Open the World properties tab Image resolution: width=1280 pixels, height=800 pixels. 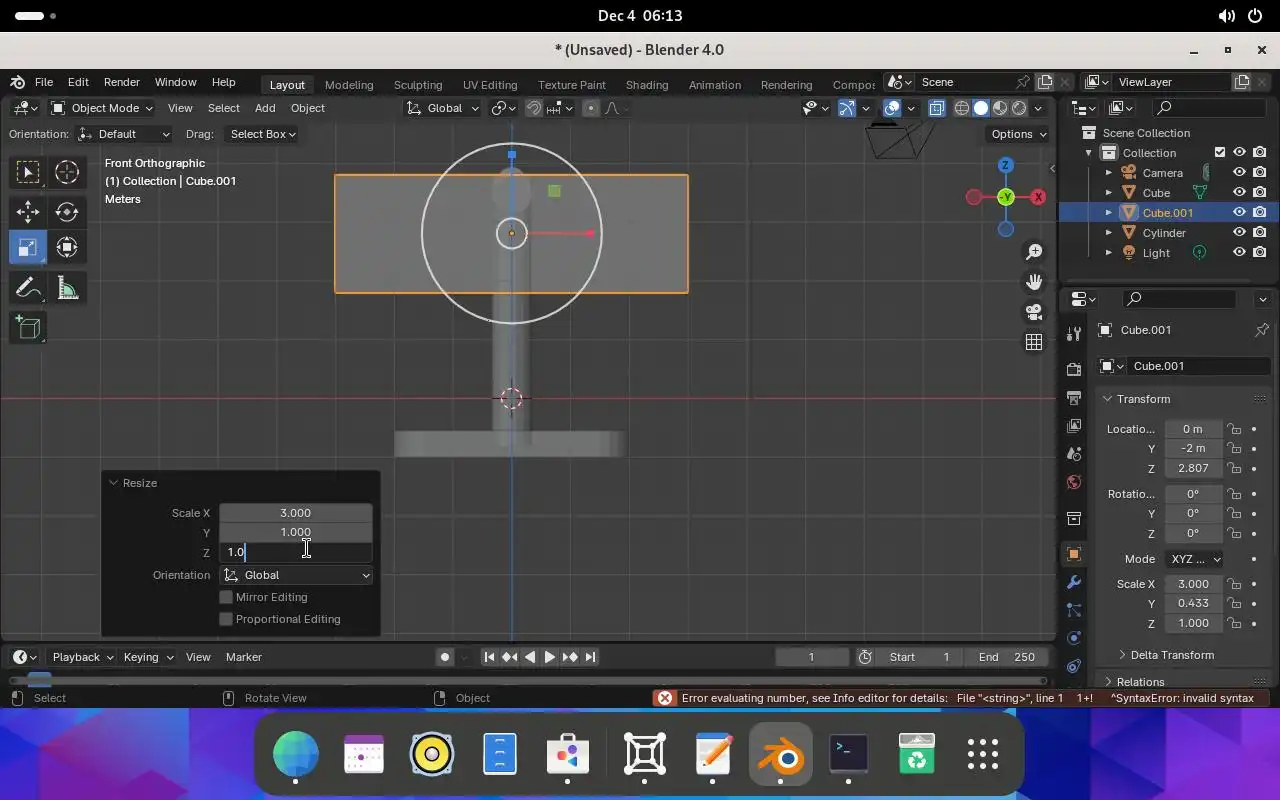(1074, 482)
